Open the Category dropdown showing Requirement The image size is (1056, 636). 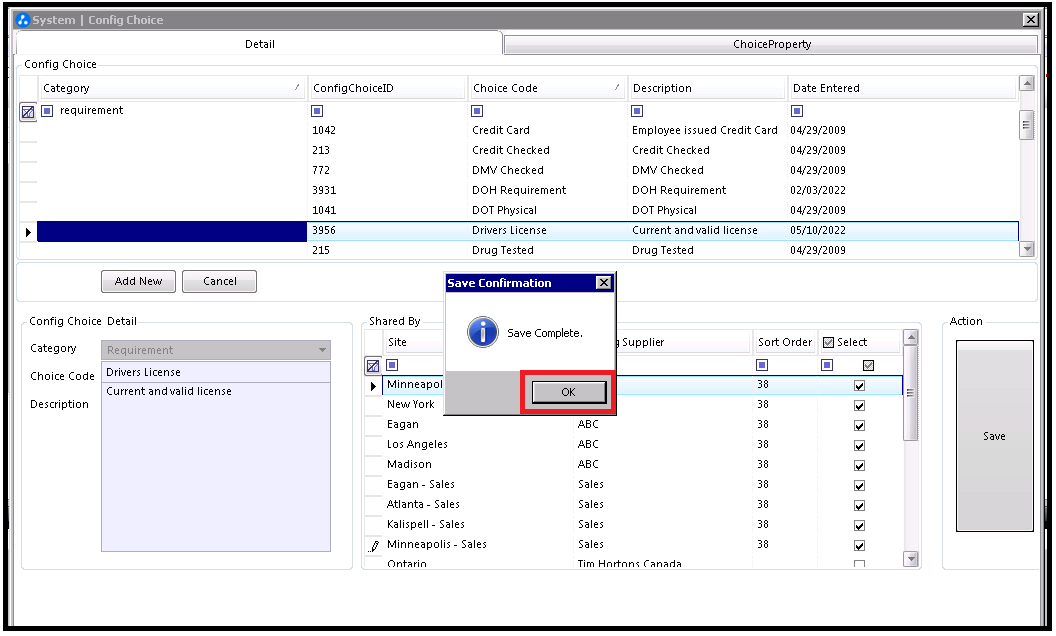coord(216,350)
